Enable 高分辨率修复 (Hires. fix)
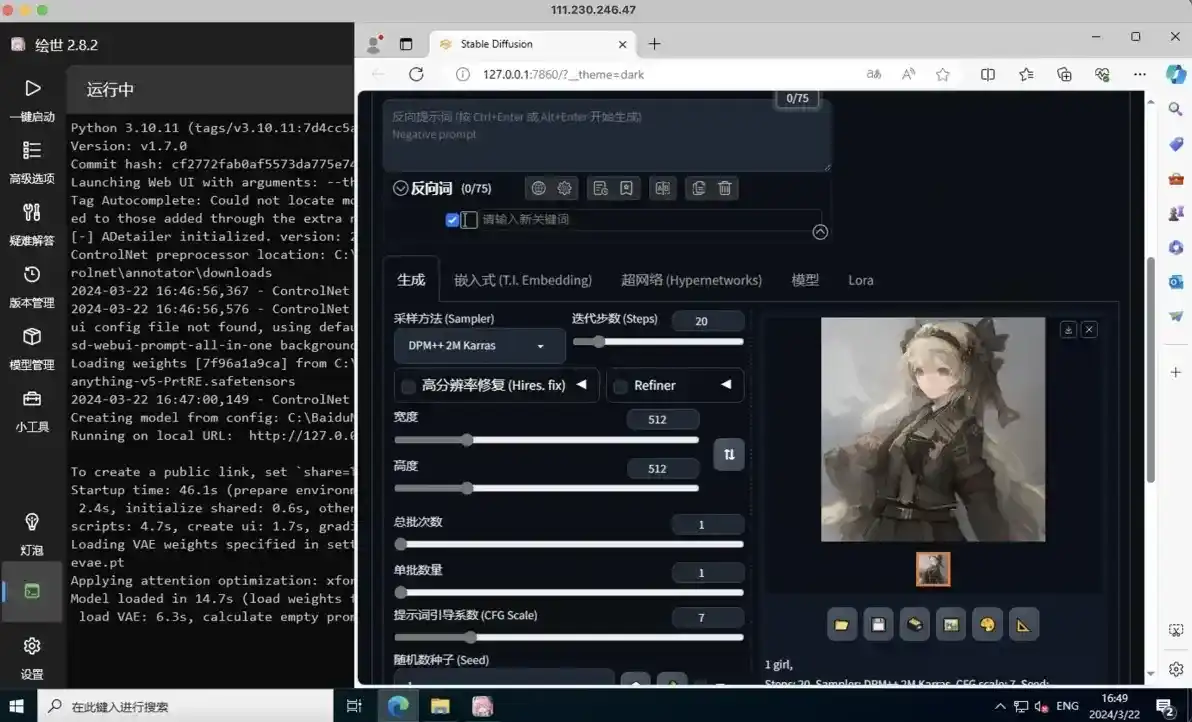The width and height of the screenshot is (1192, 722). point(409,385)
